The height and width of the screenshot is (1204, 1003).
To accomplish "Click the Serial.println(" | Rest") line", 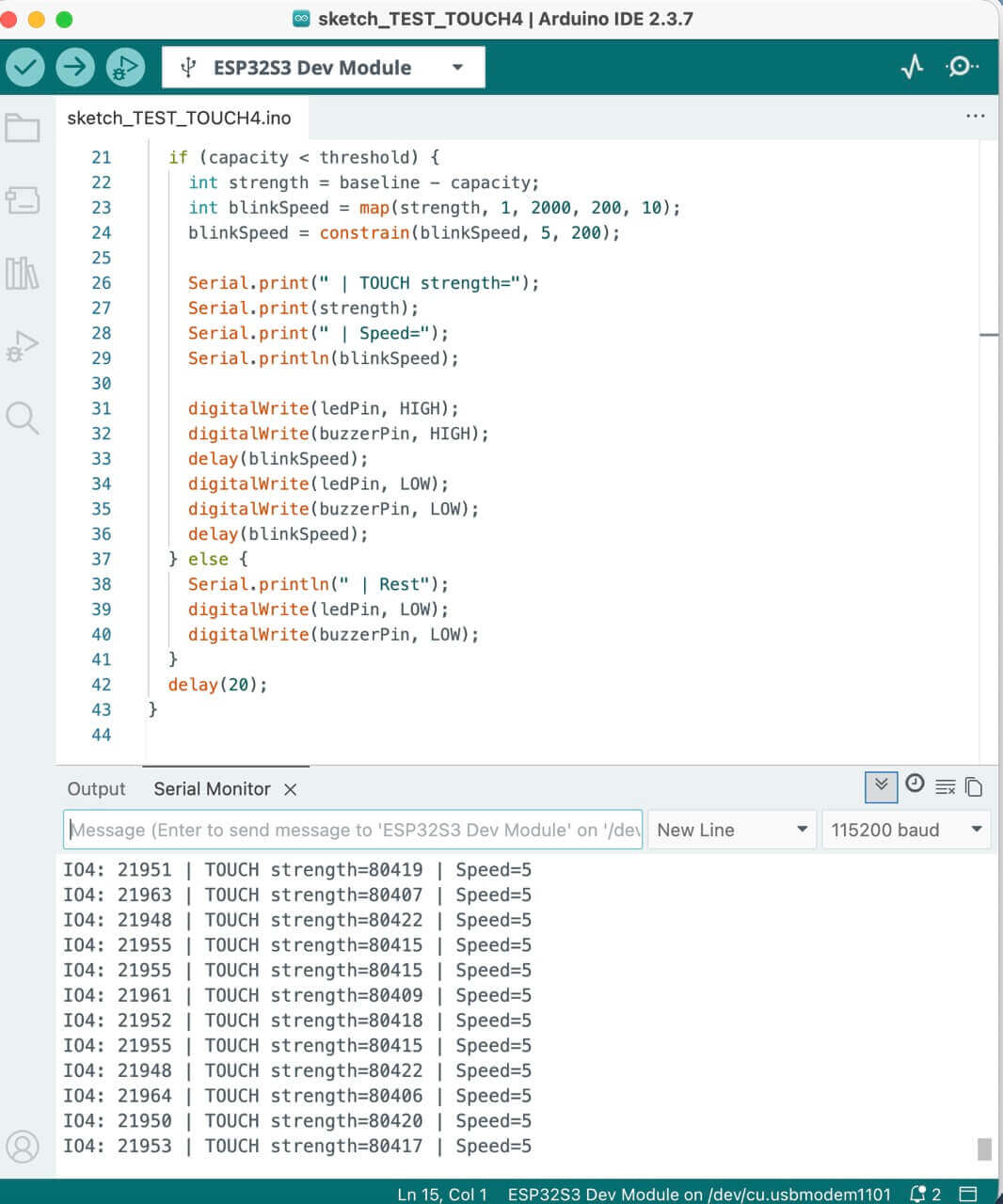I will point(318,584).
